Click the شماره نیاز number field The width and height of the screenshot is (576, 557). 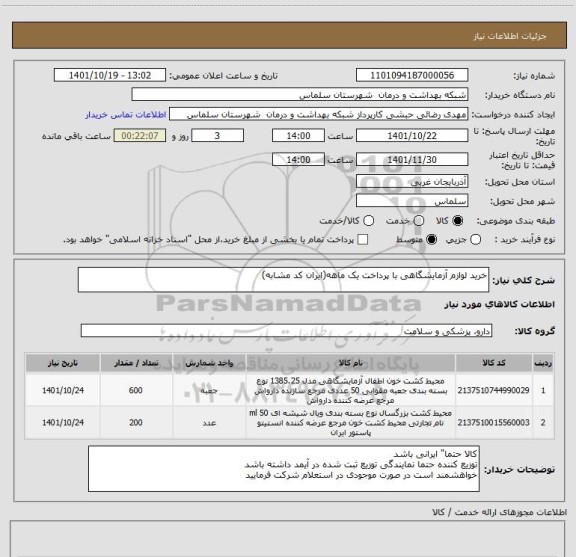click(x=412, y=75)
